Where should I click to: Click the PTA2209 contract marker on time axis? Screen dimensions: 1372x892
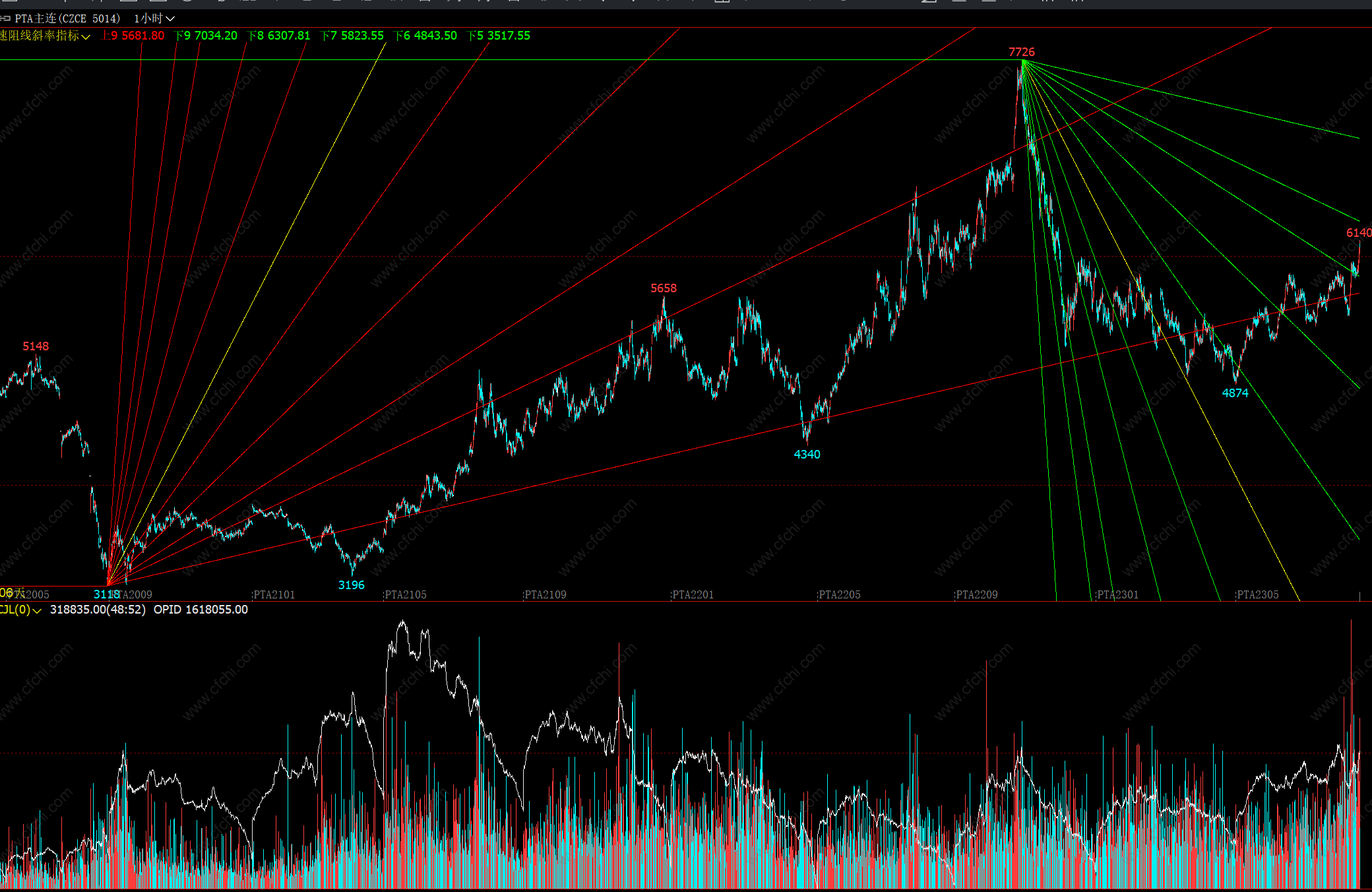(976, 594)
